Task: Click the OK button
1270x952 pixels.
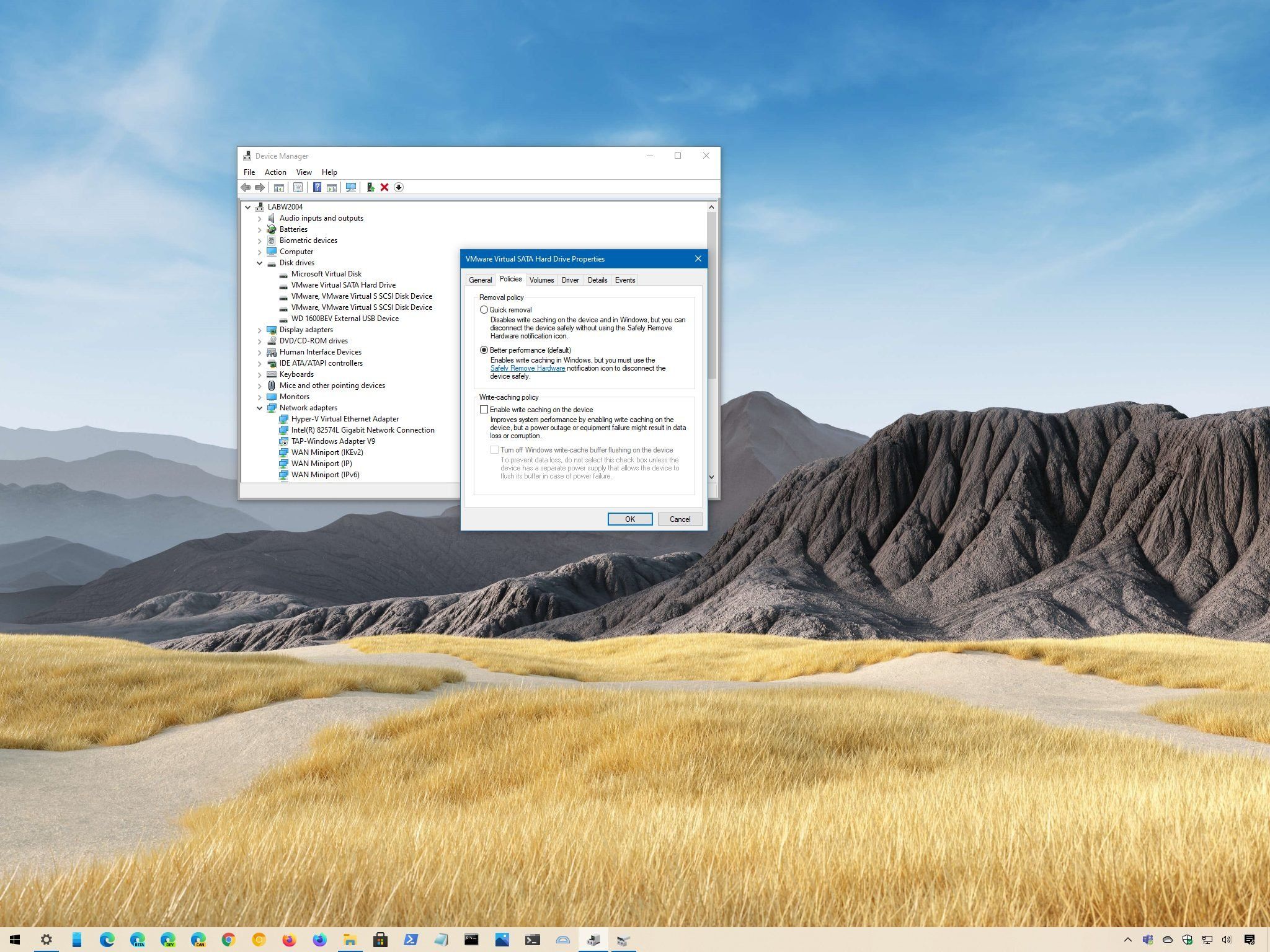Action: 630,519
